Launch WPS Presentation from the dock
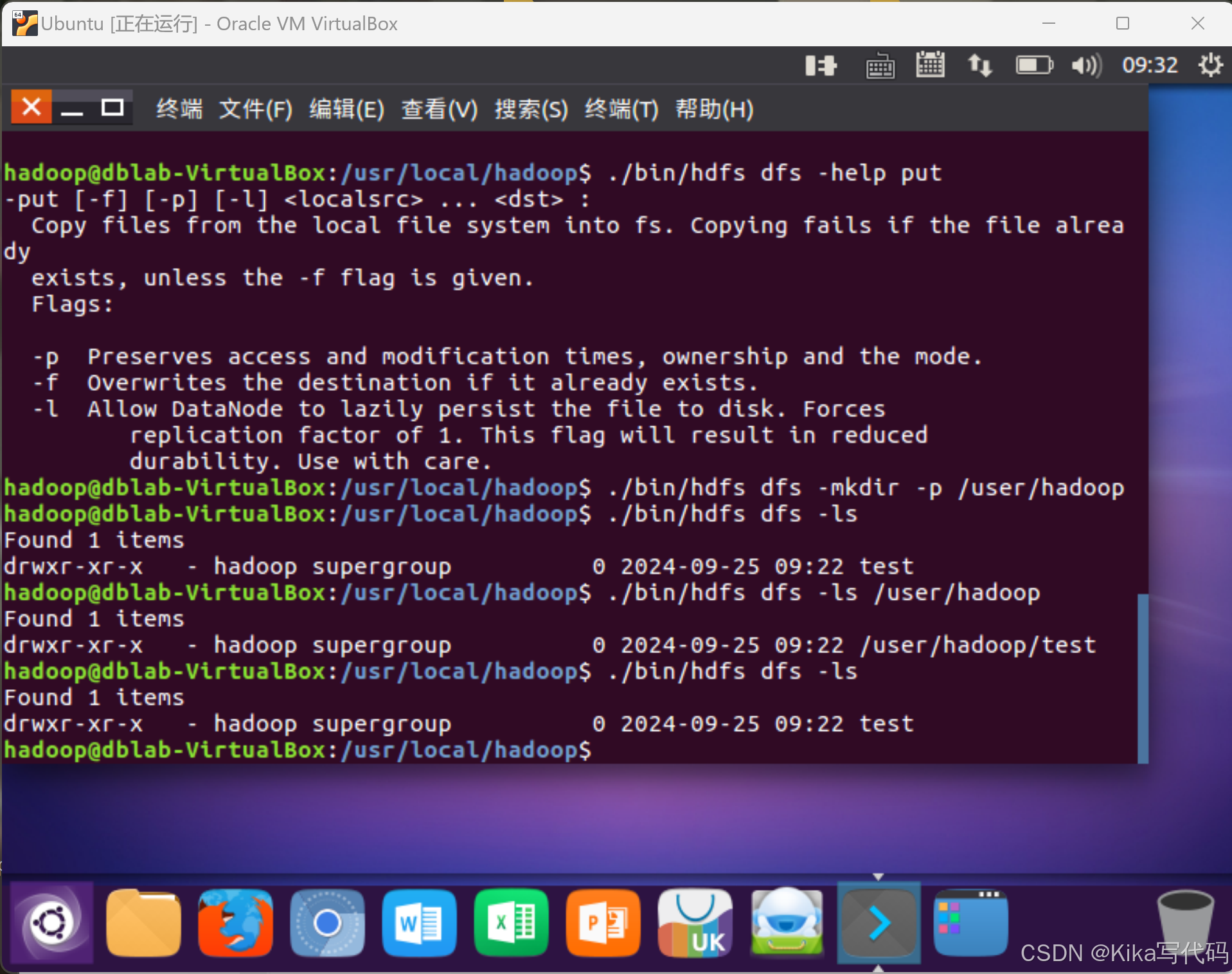 point(603,923)
